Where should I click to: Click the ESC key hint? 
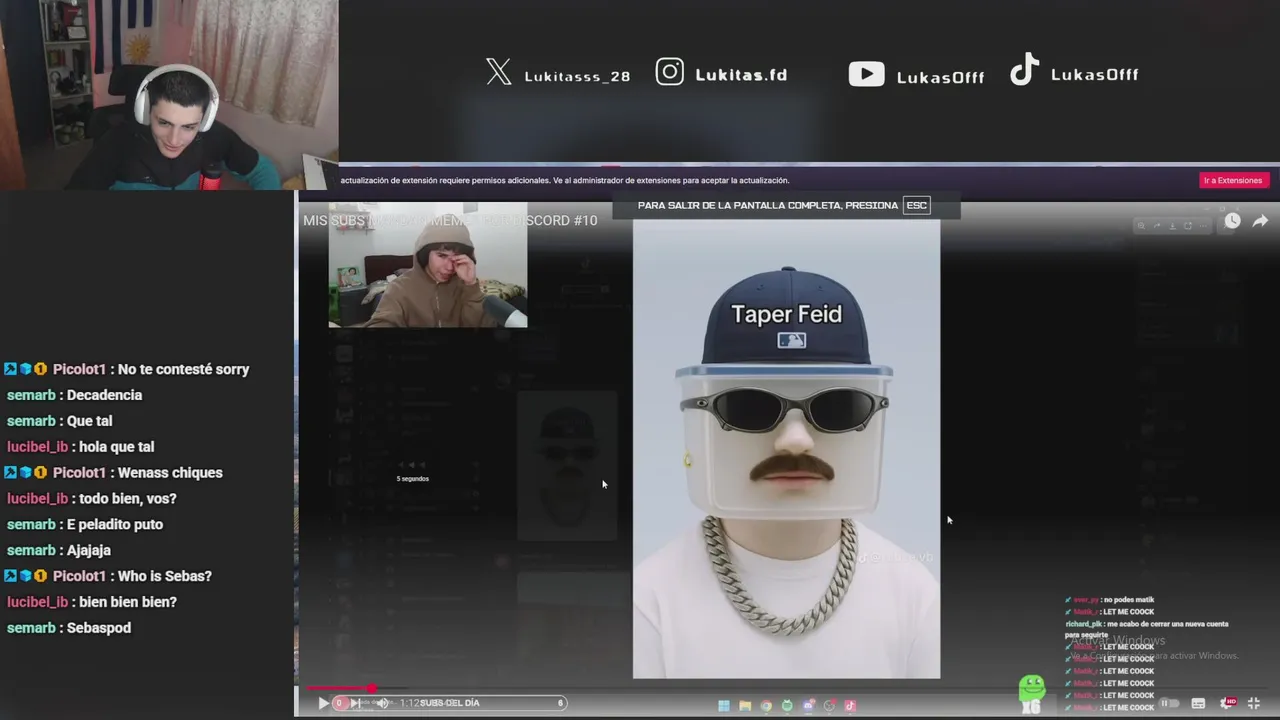pyautogui.click(x=916, y=205)
